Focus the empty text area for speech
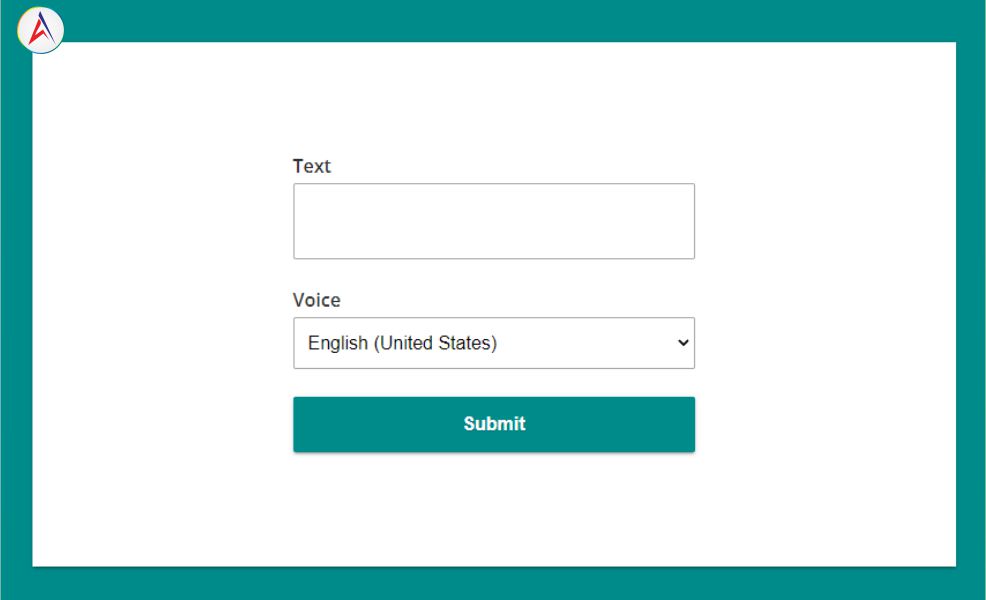The width and height of the screenshot is (986, 600). [x=493, y=221]
